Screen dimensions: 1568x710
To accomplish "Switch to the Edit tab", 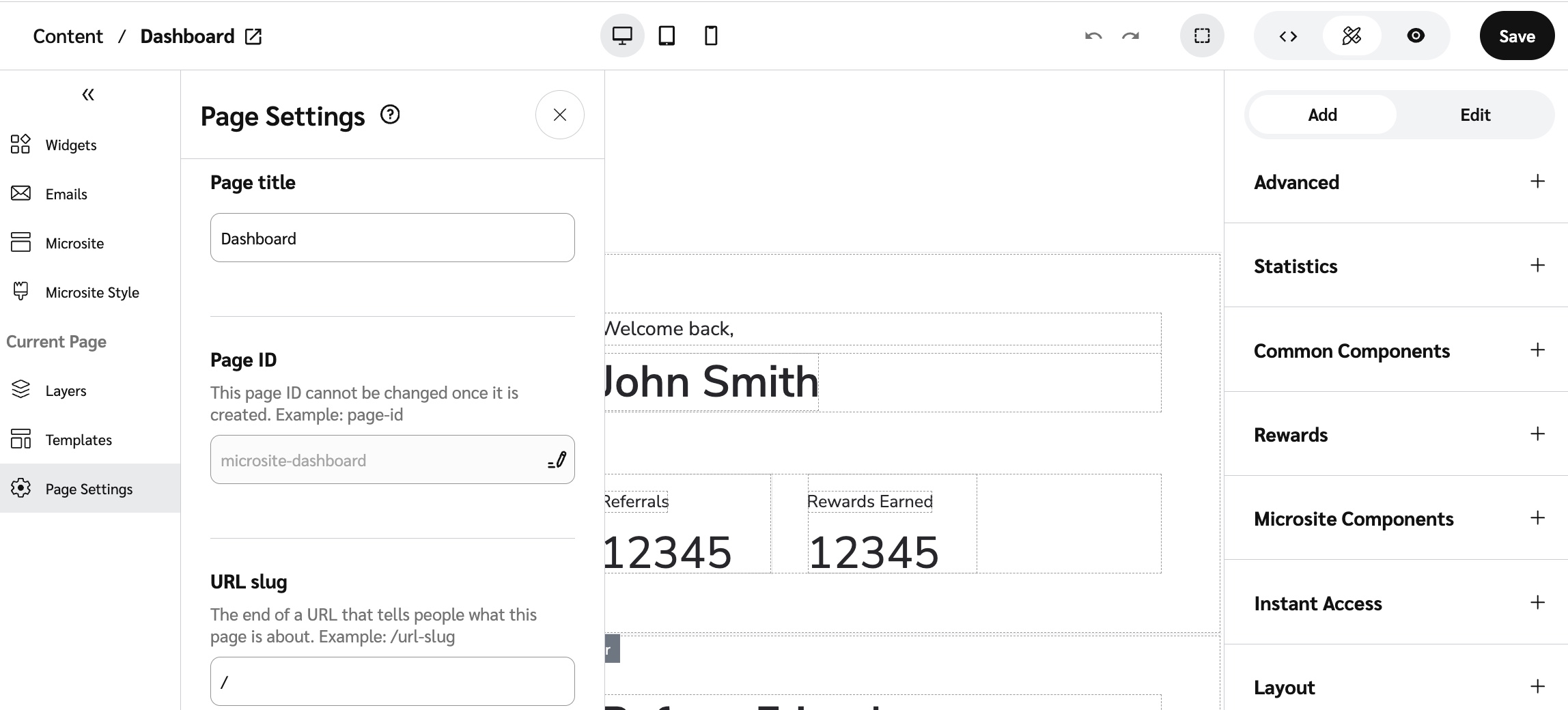I will click(1474, 115).
